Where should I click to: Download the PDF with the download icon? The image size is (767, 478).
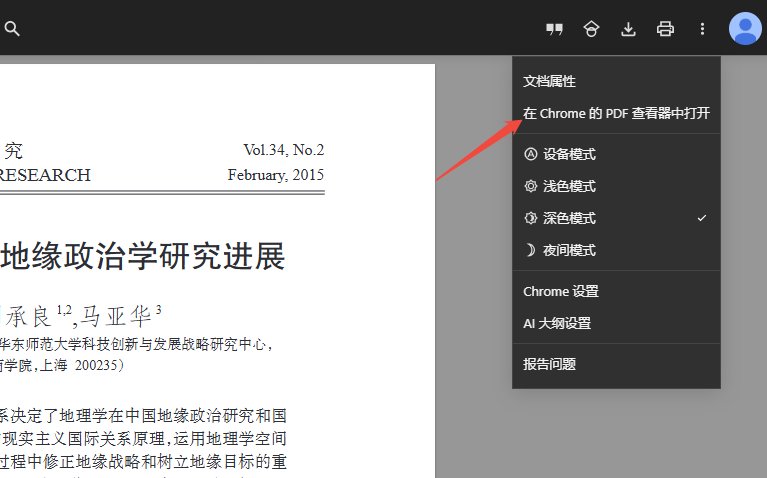(628, 29)
